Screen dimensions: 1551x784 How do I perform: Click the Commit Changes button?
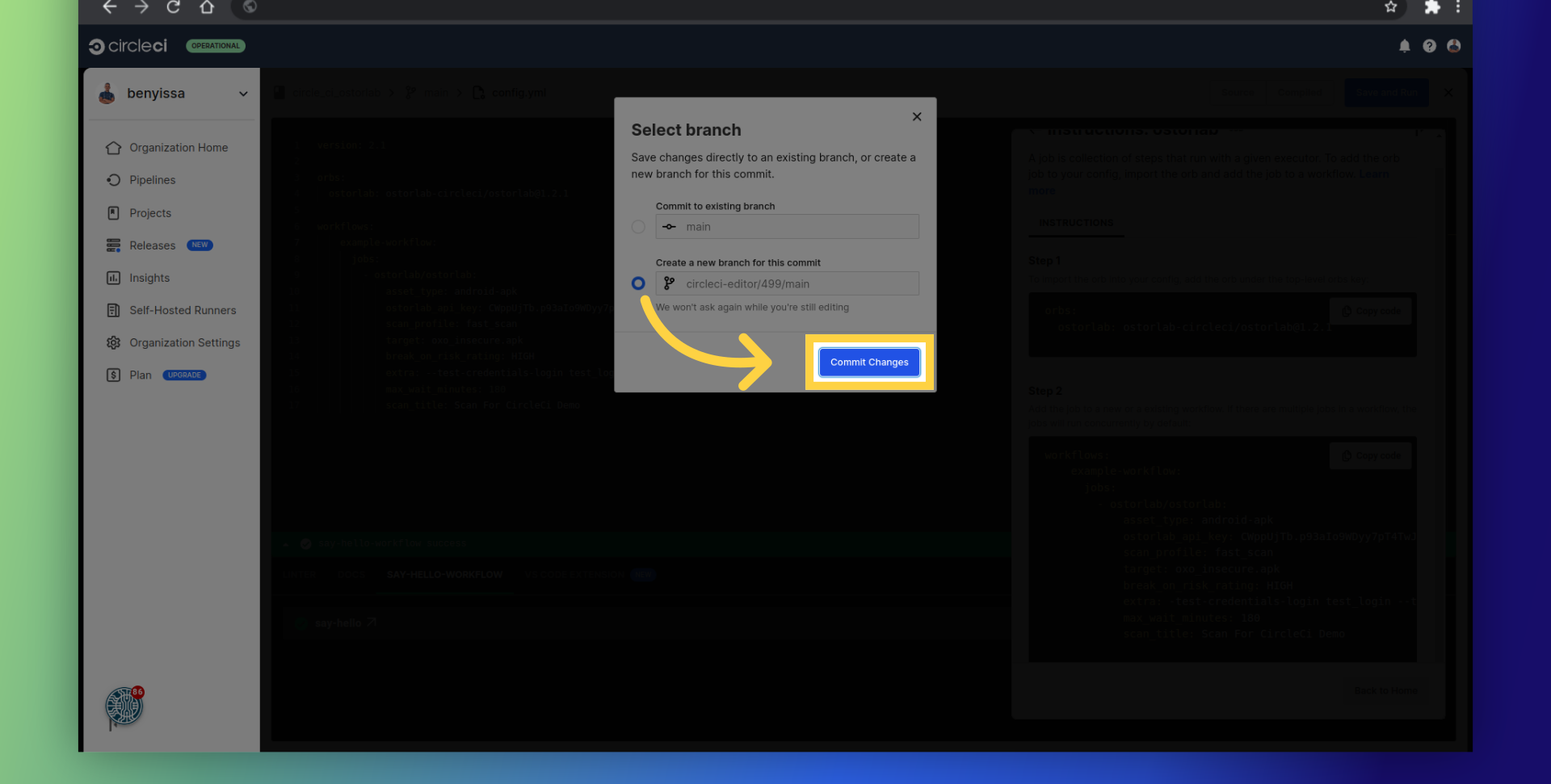pyautogui.click(x=869, y=363)
